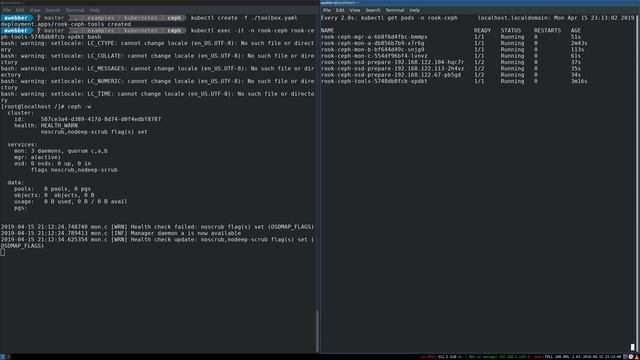Click the 'data:' section heading
This screenshot has width=640, height=360.
16,182
